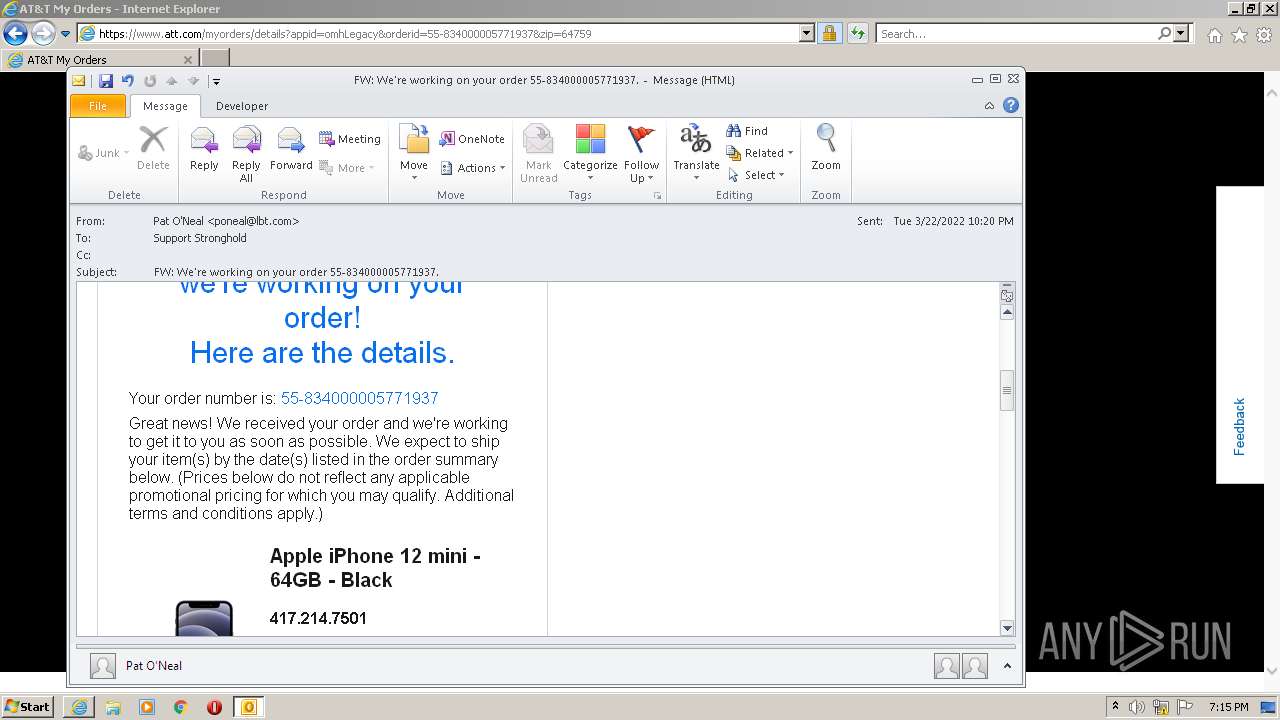Click Pat O'Neal contact photo icon
1280x720 pixels.
point(102,666)
